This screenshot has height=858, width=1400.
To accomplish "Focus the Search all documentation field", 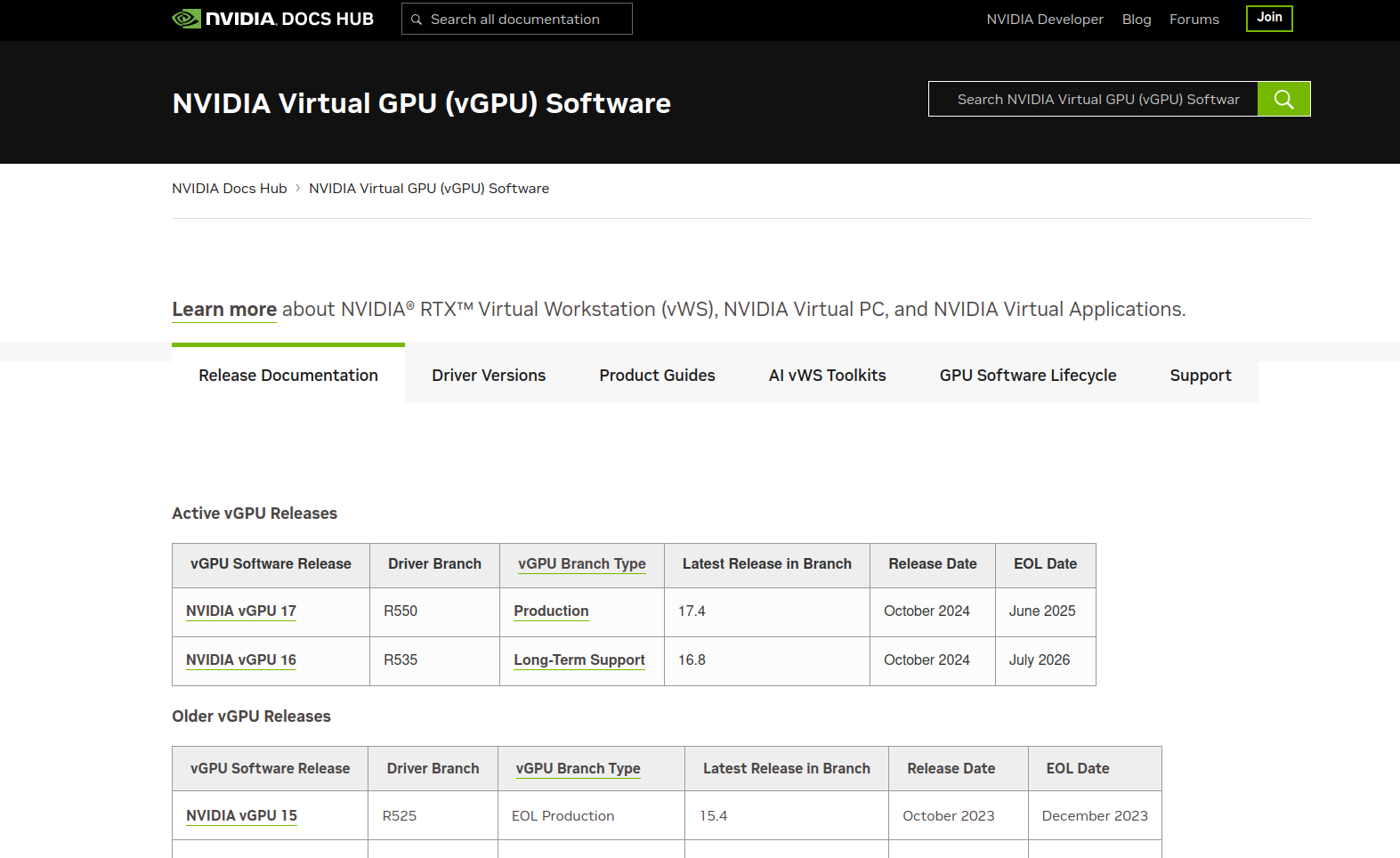I will 516,19.
